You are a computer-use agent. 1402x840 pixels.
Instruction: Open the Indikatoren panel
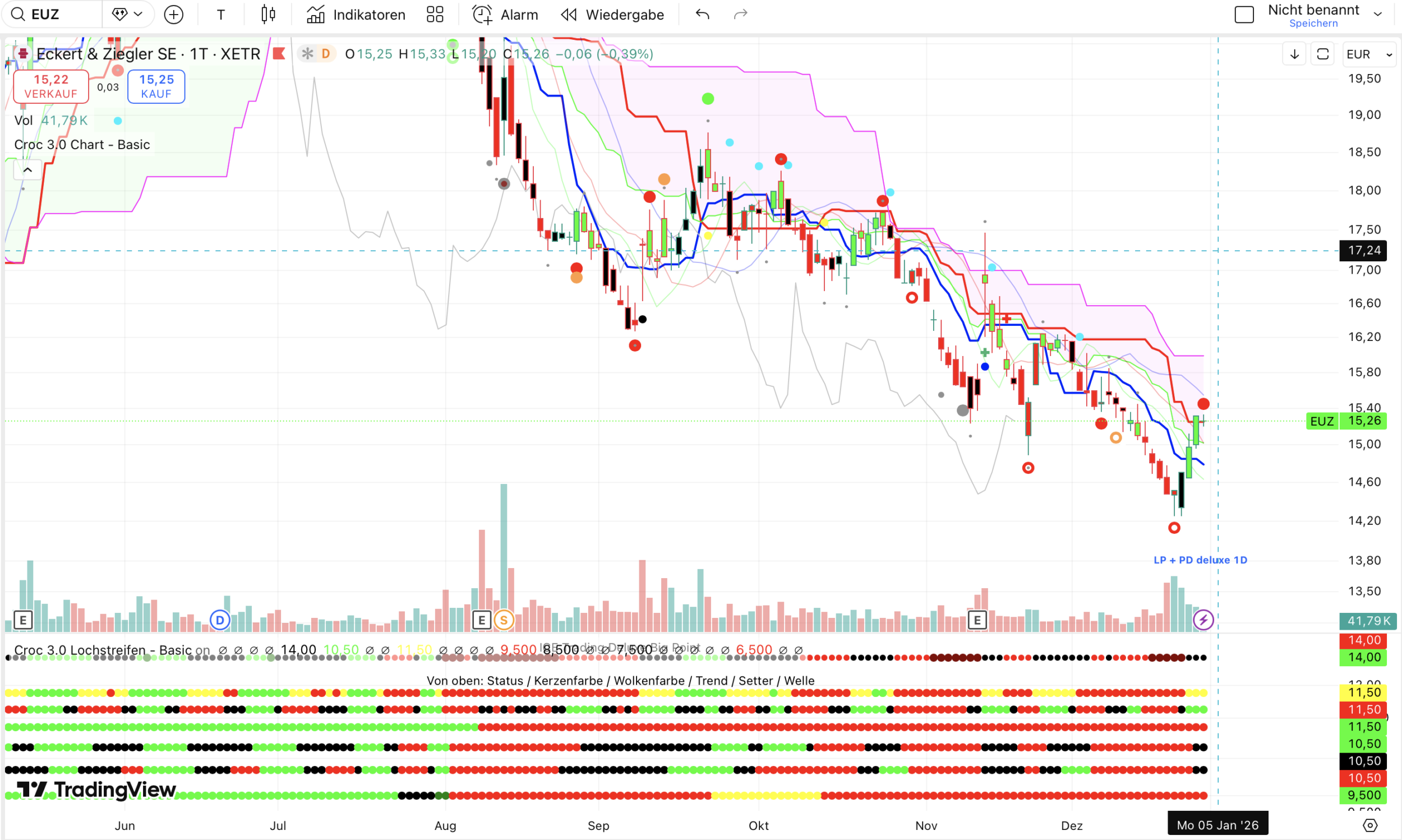coord(356,14)
